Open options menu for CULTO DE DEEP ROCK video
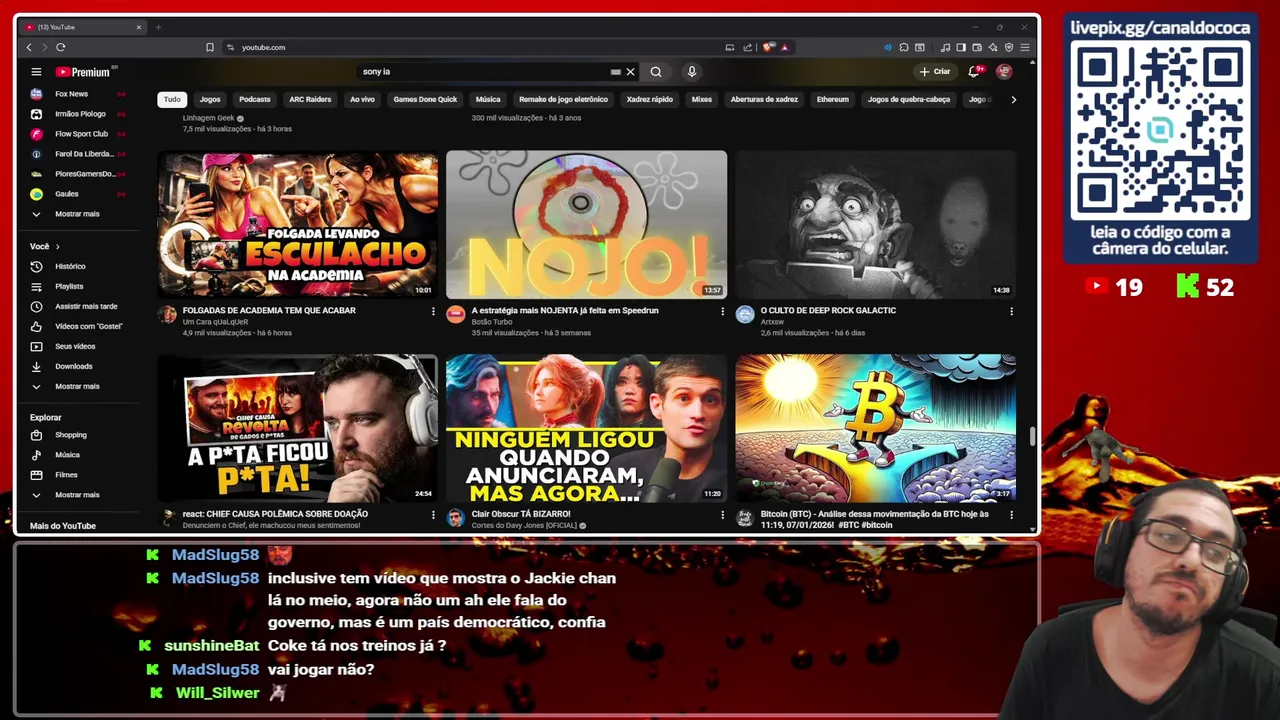 point(1011,311)
